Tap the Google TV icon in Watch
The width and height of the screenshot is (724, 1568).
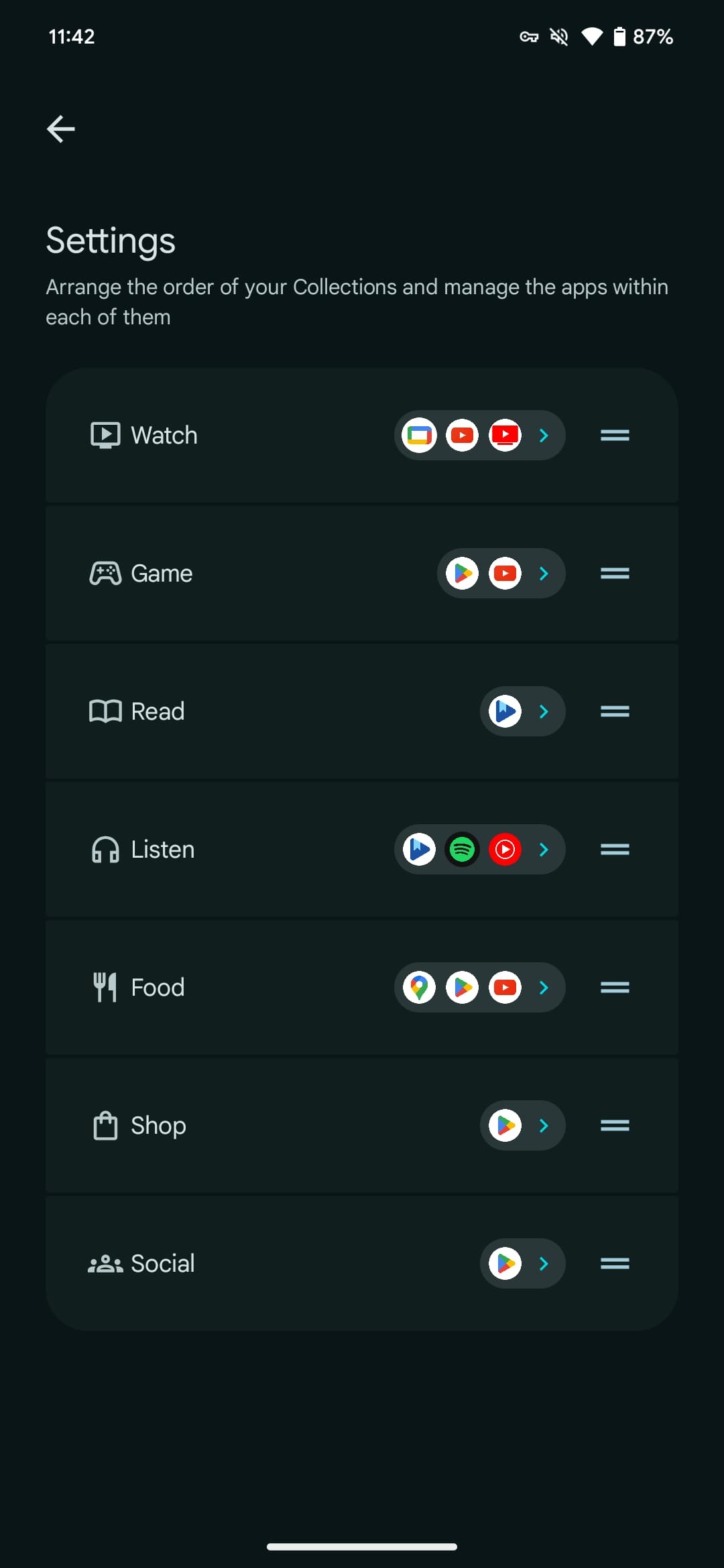[420, 436]
